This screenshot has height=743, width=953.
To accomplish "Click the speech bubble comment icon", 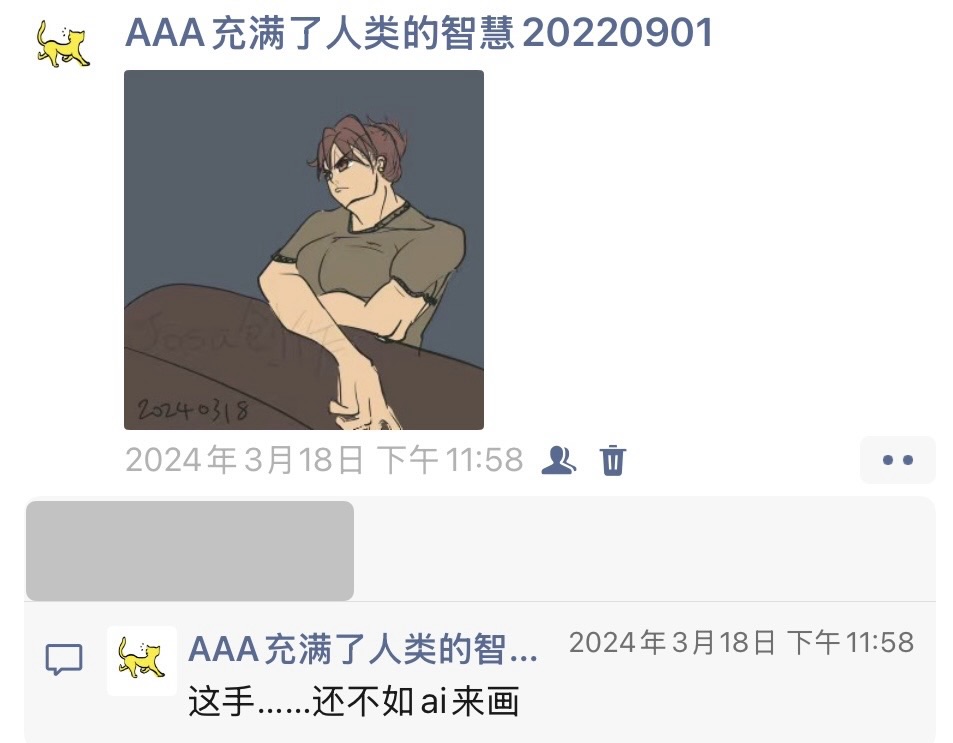I will coord(64,659).
